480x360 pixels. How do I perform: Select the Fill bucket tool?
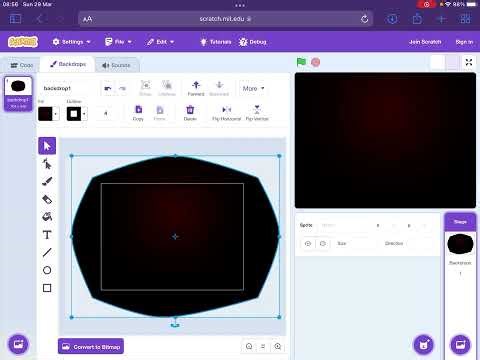[47, 217]
